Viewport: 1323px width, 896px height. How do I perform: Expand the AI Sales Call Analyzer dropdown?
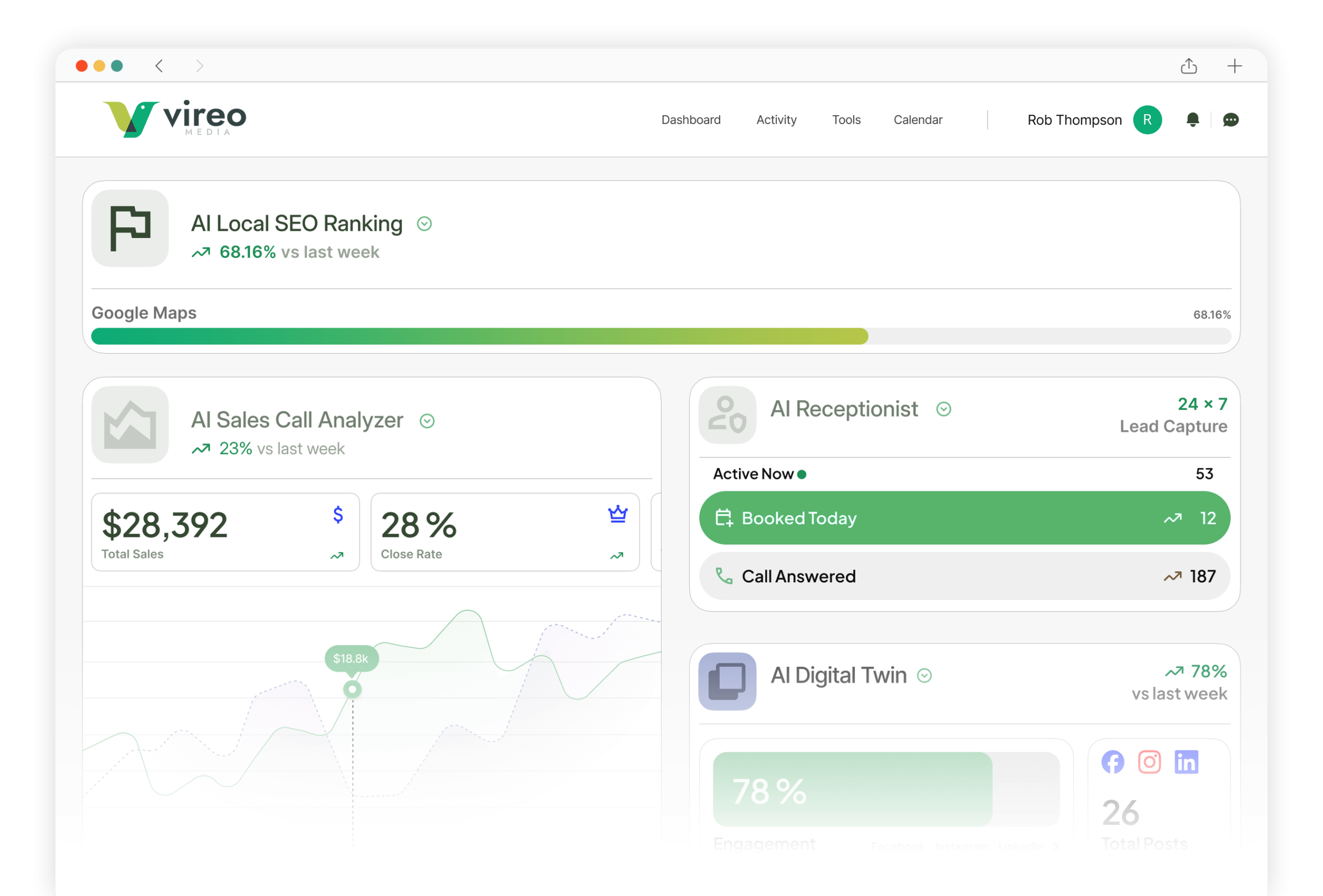pos(427,420)
